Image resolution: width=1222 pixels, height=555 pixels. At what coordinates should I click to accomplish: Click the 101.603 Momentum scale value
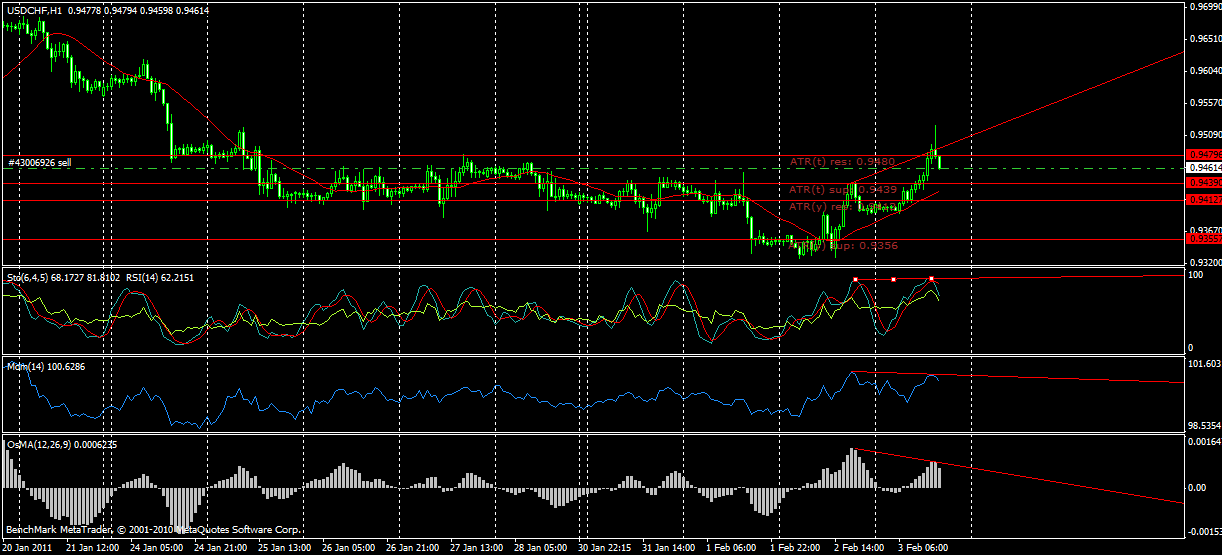tap(1205, 364)
